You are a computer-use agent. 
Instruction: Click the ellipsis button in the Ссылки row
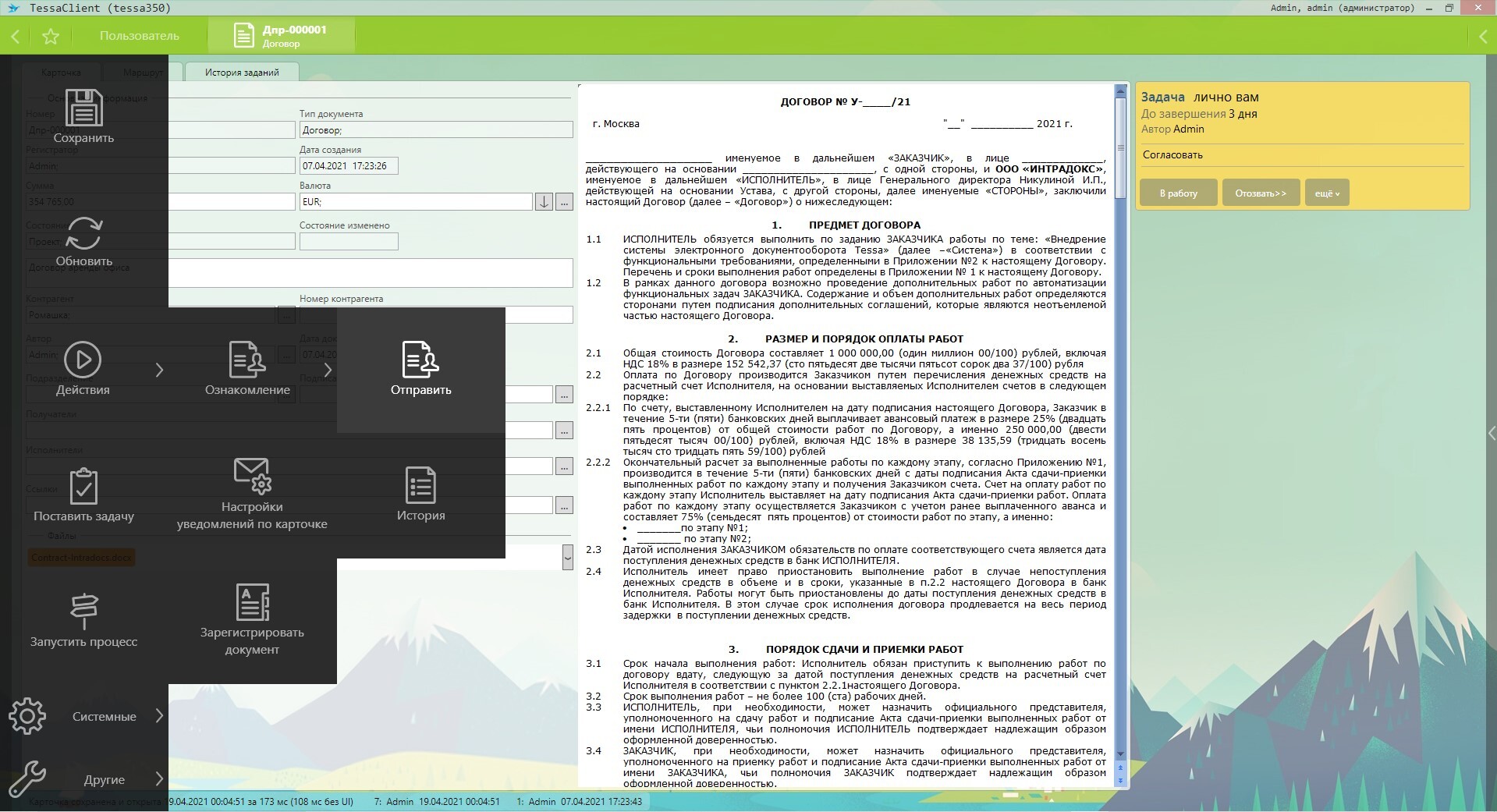[564, 505]
